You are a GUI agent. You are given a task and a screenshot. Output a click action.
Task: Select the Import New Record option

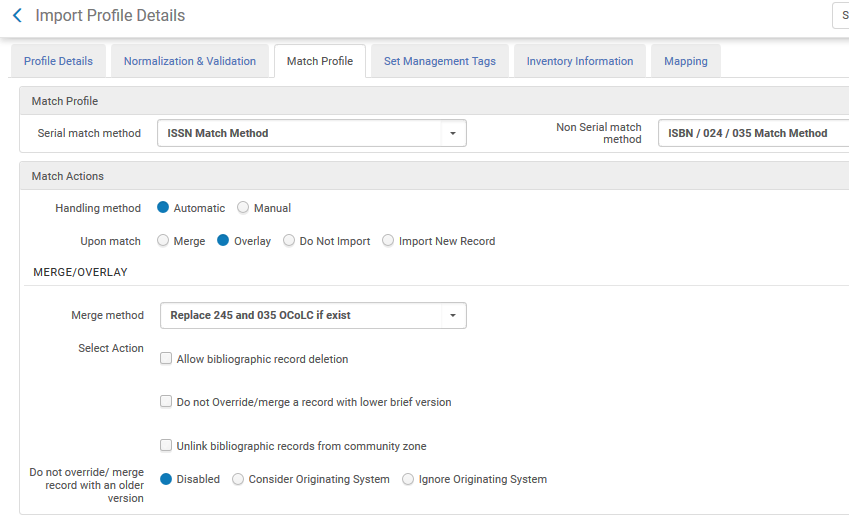coord(388,241)
